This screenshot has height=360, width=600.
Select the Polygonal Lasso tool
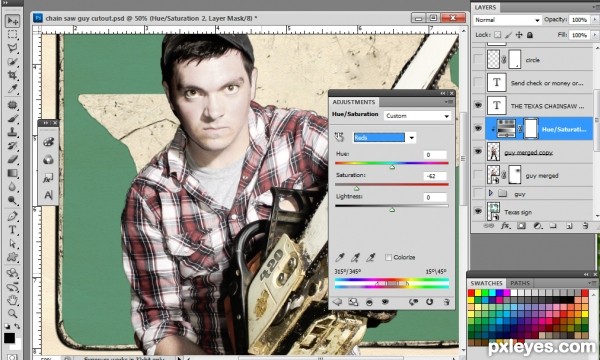click(12, 48)
